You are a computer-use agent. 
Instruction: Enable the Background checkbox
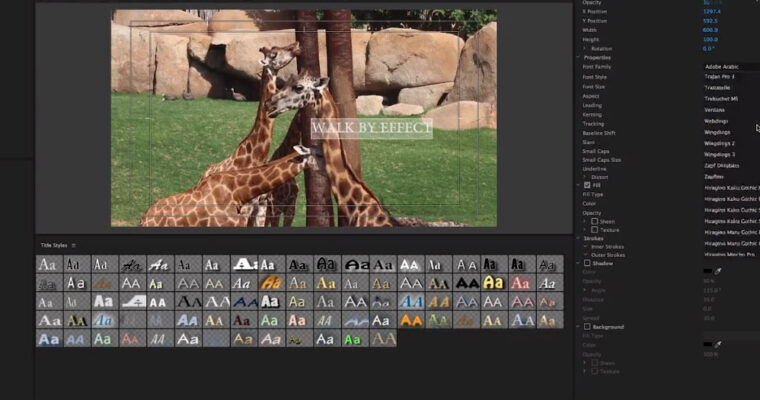(587, 327)
